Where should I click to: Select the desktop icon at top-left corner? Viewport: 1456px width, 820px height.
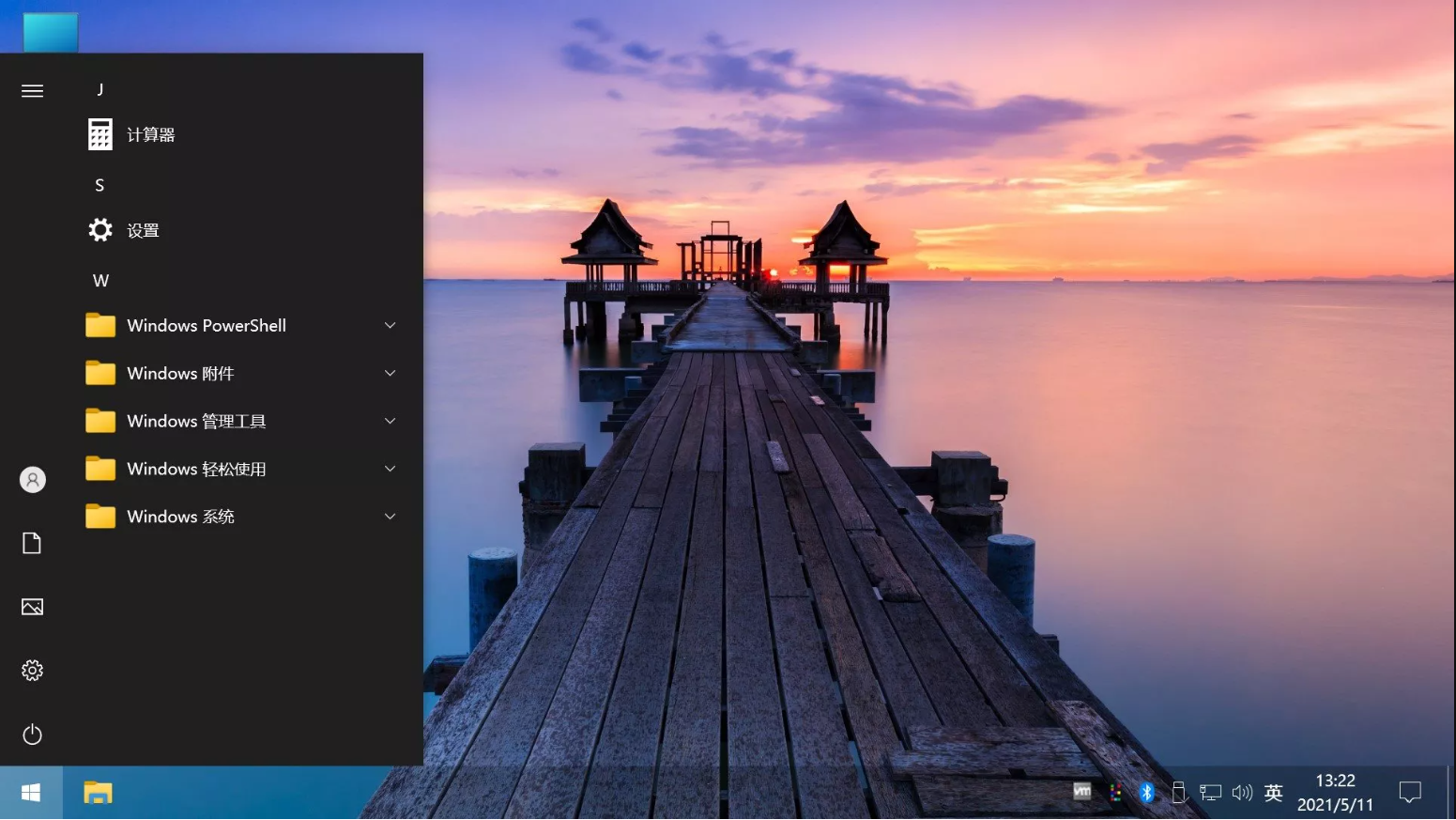pyautogui.click(x=51, y=32)
